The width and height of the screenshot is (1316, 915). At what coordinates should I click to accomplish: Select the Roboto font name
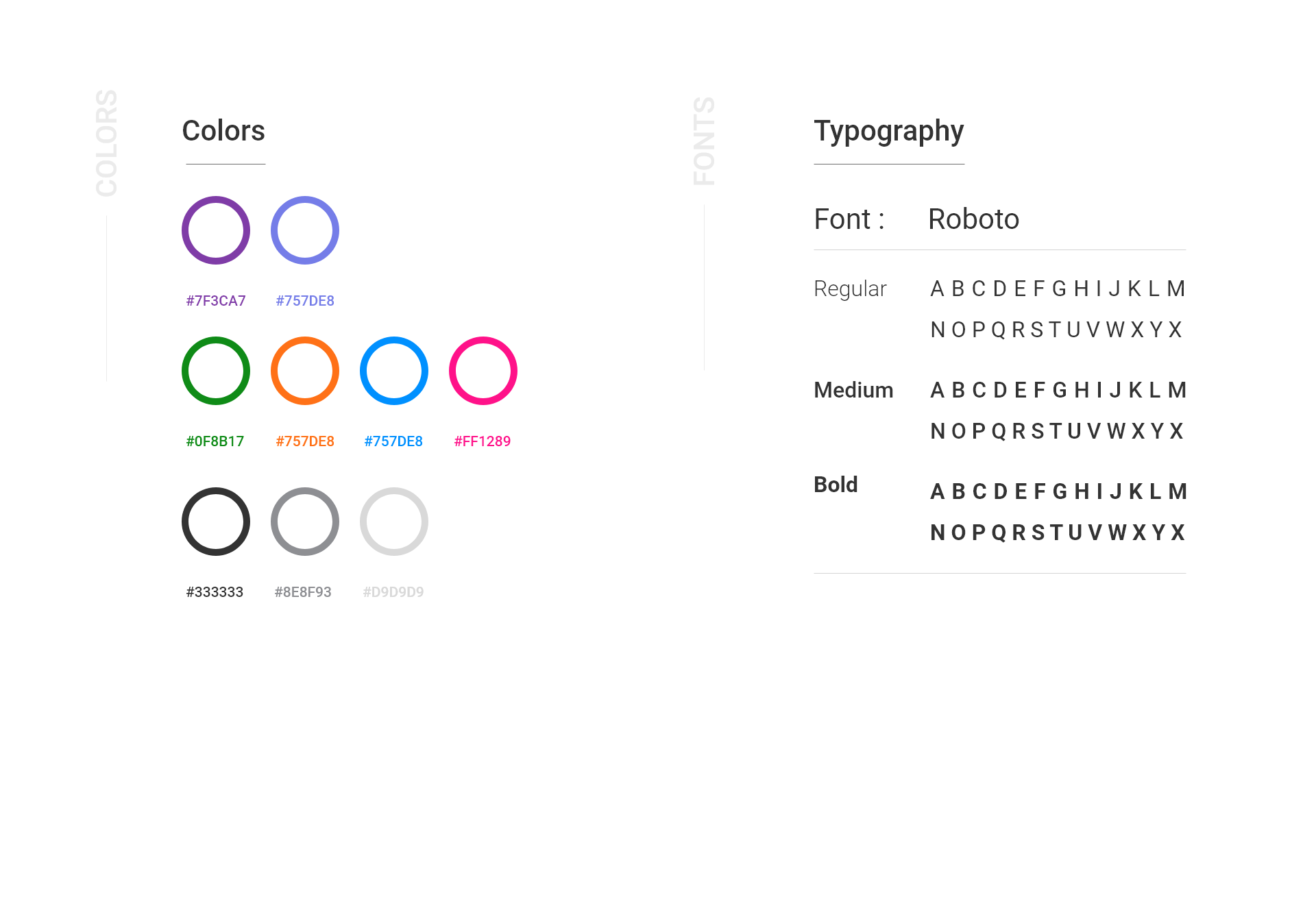974,219
